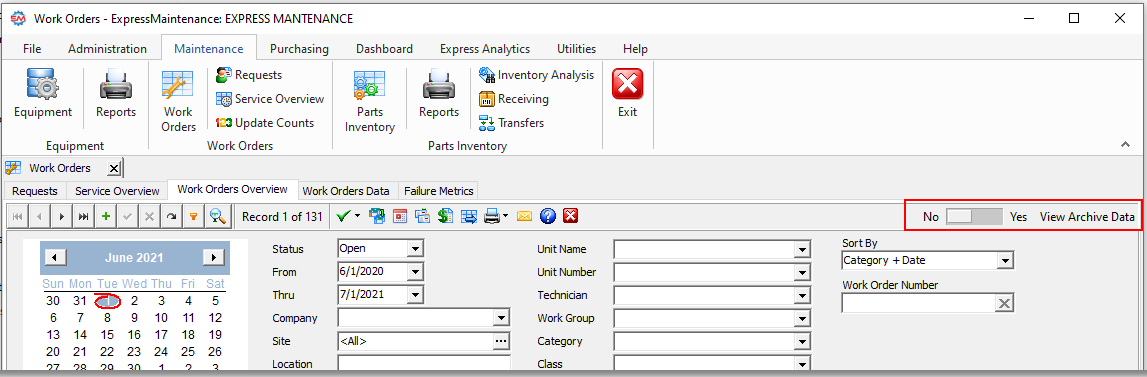Expand the Status dropdown

pos(415,249)
